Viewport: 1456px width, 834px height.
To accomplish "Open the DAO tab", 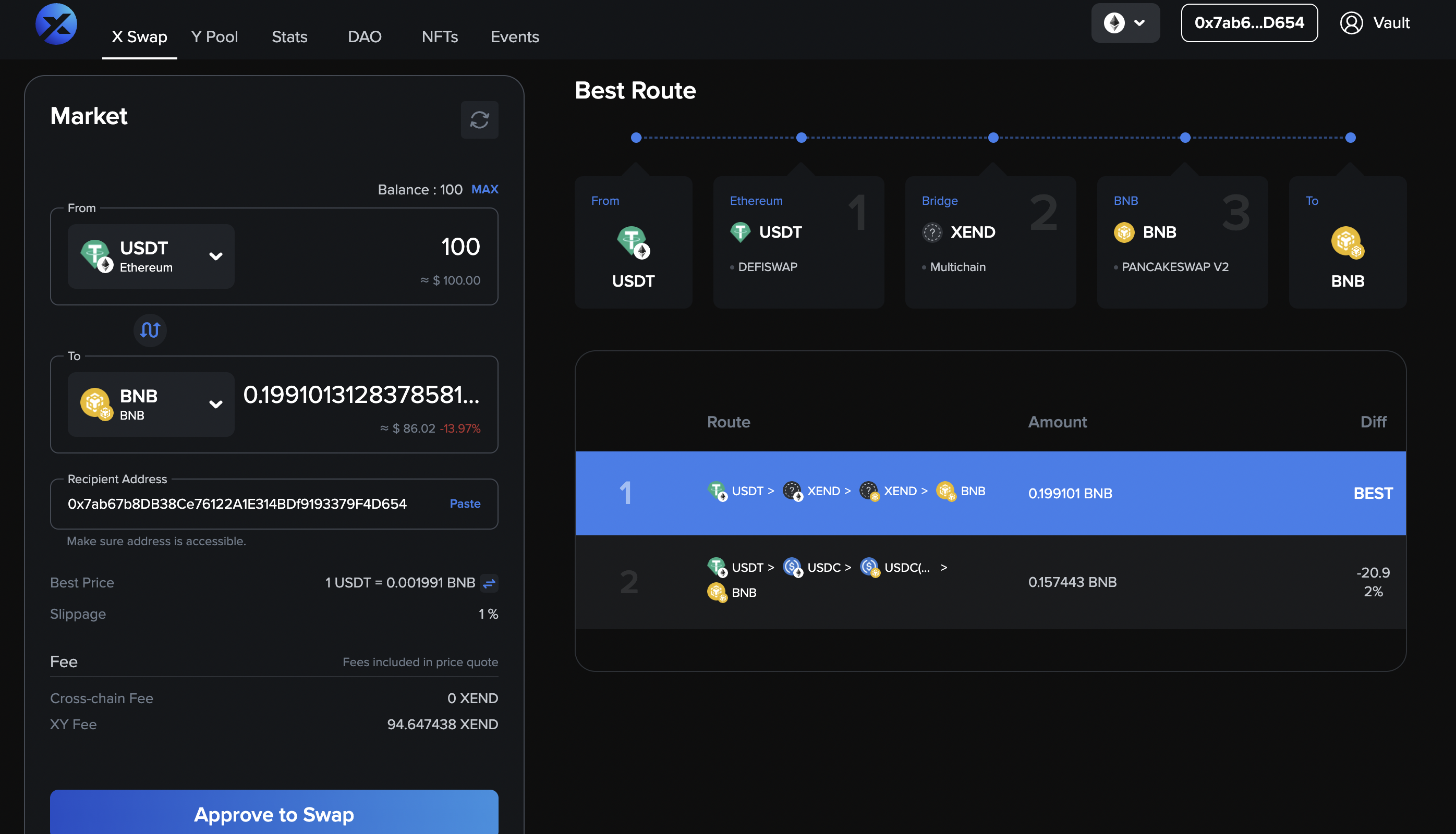I will 365,36.
